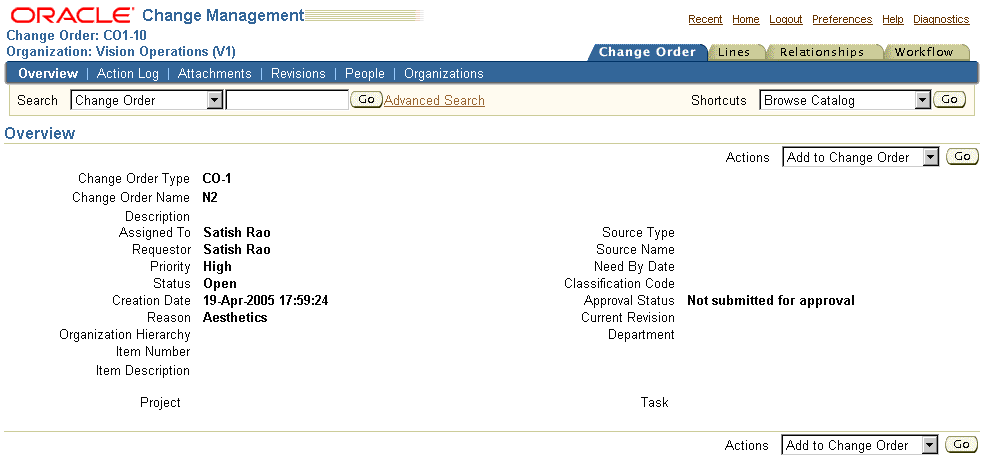Click the Overview section heading

coord(40,133)
